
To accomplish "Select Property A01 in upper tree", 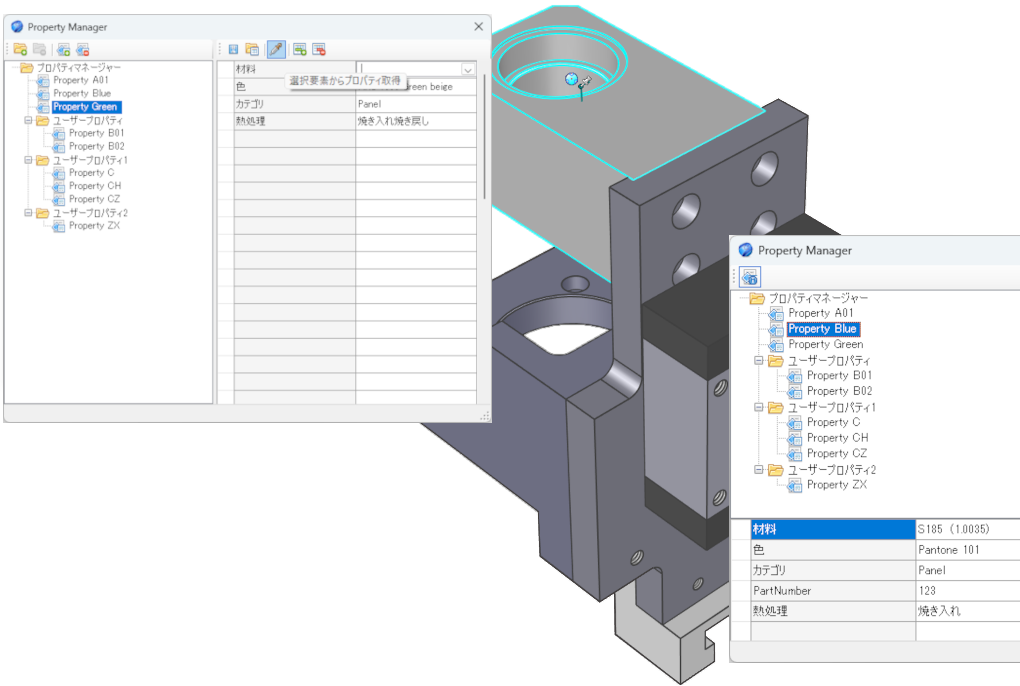I will pos(81,80).
